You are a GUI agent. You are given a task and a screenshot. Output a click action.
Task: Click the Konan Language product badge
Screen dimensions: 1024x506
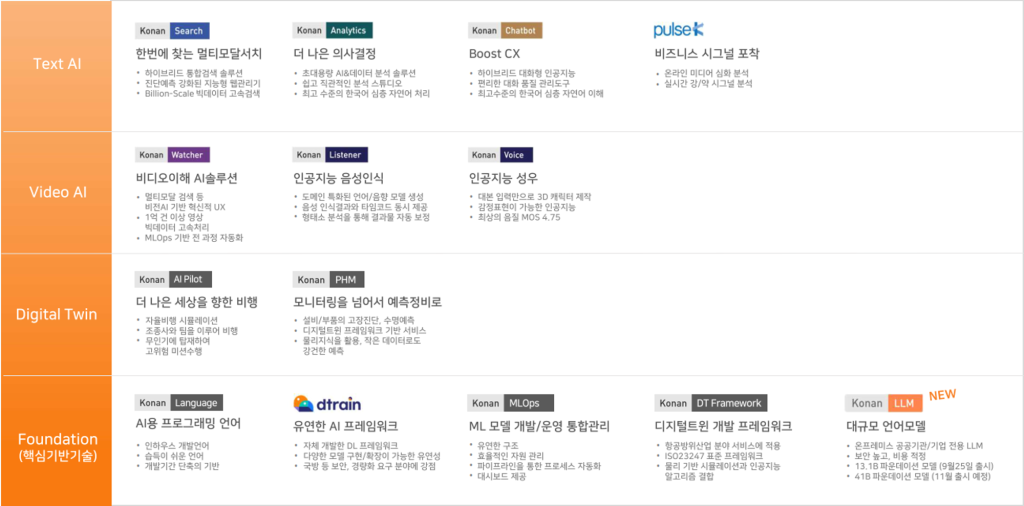click(x=180, y=403)
